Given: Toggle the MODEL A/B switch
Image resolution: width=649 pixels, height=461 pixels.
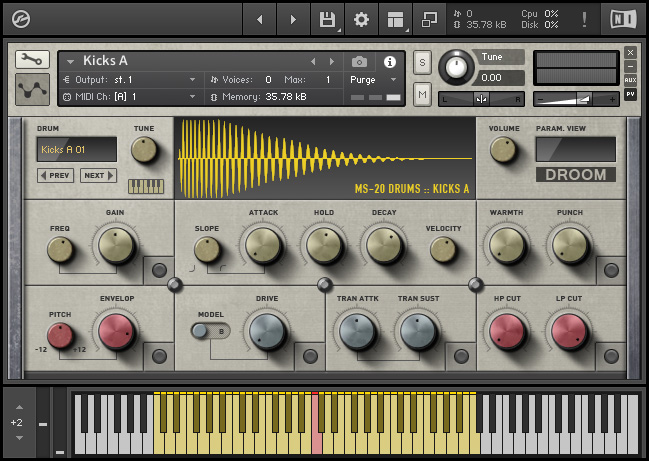Looking at the screenshot, I should pos(210,331).
